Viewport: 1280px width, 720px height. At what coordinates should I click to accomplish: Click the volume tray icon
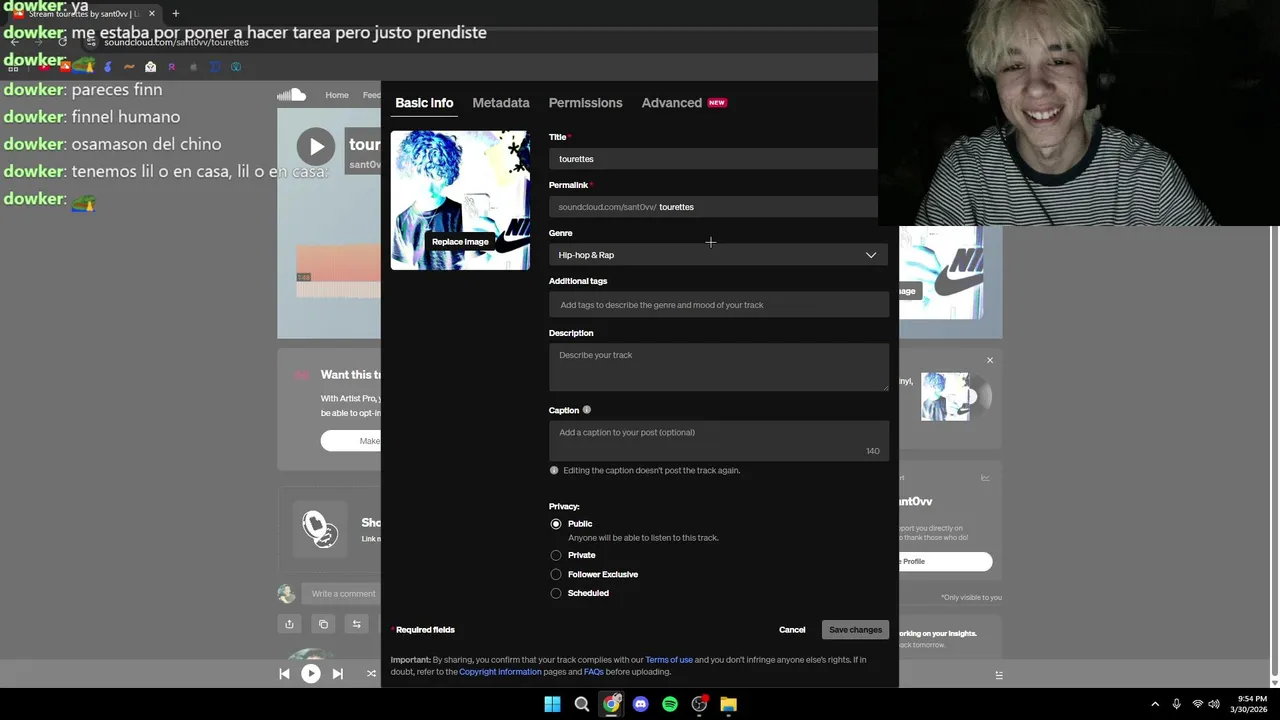[x=1214, y=704]
